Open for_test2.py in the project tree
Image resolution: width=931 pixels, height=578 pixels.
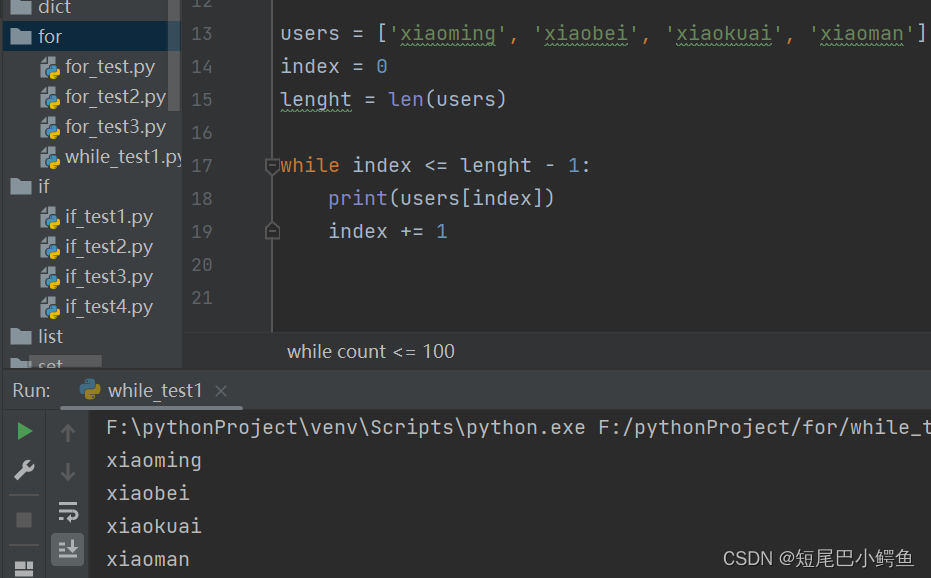pos(115,97)
